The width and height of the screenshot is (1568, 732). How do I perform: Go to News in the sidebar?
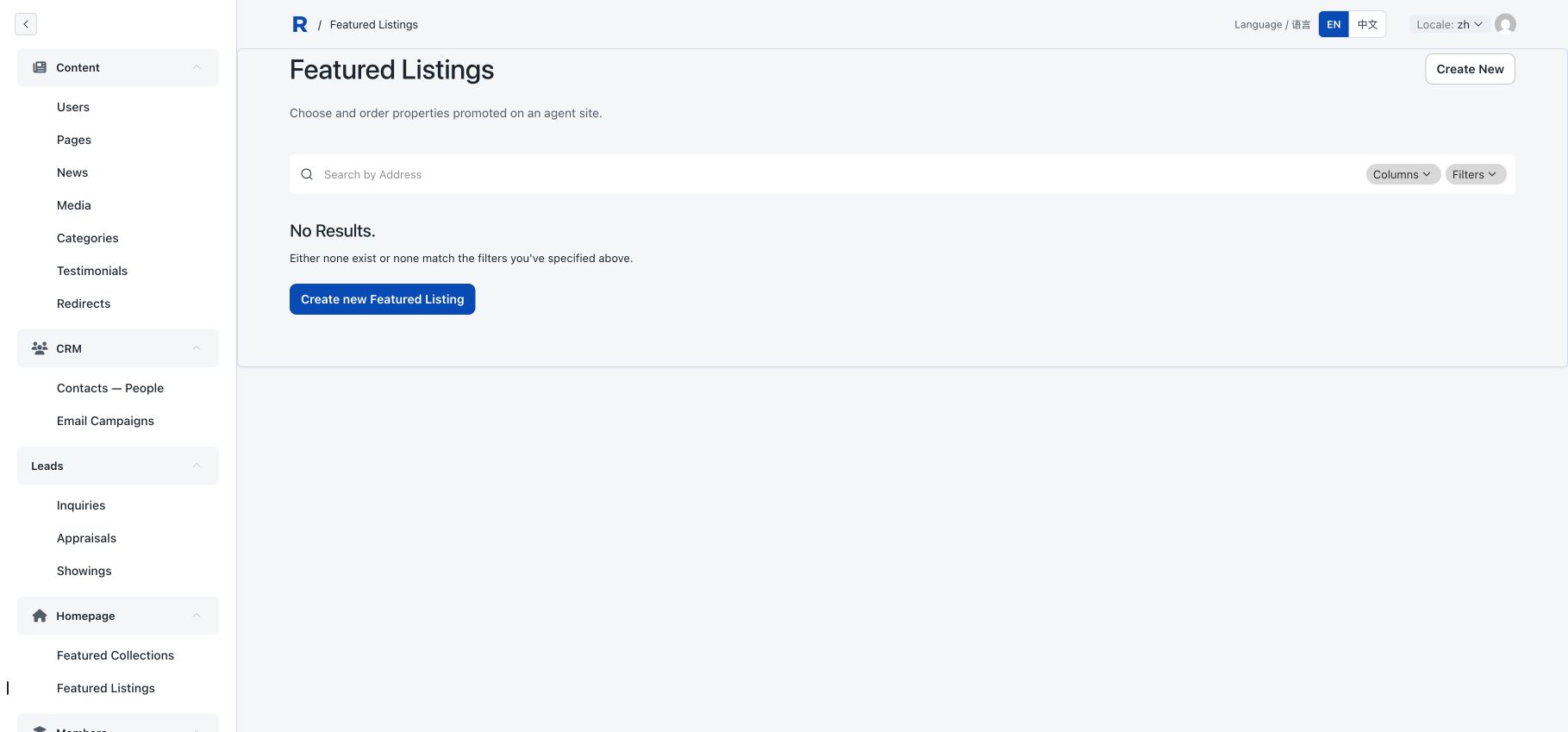click(x=72, y=172)
